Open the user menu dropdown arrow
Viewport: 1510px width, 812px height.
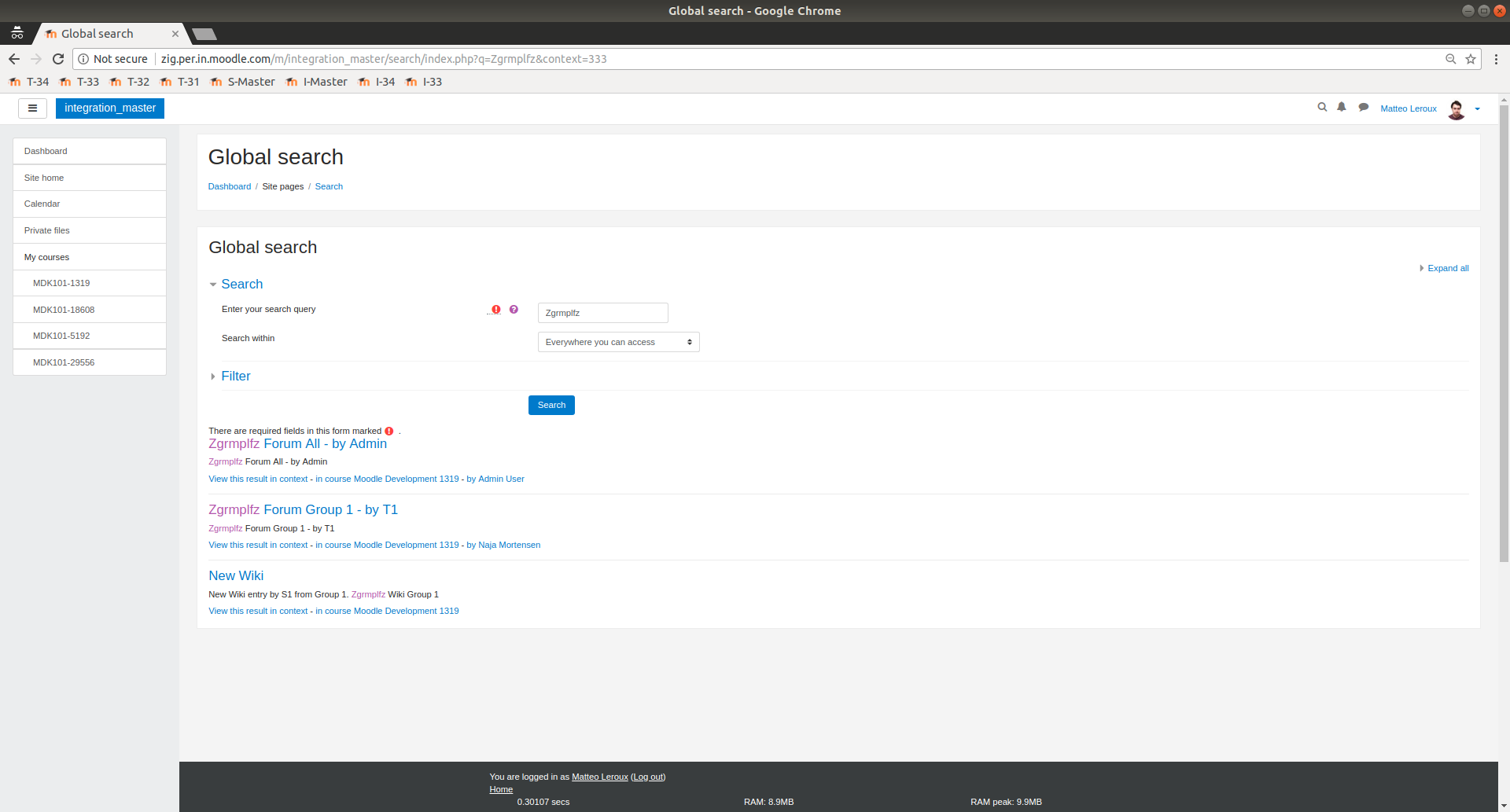1477,109
